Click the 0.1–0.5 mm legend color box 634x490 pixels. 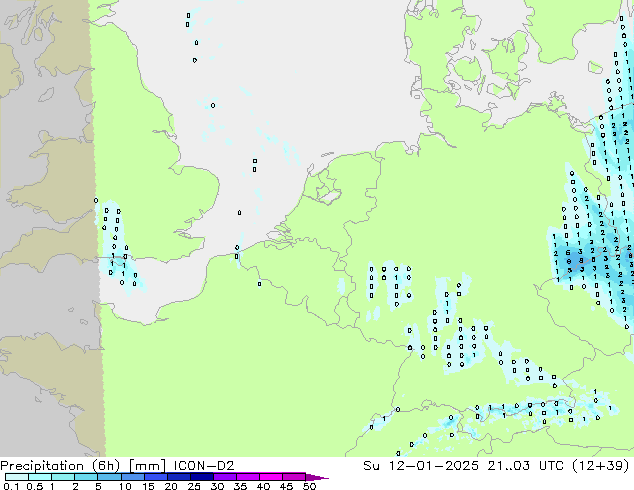coord(17,477)
